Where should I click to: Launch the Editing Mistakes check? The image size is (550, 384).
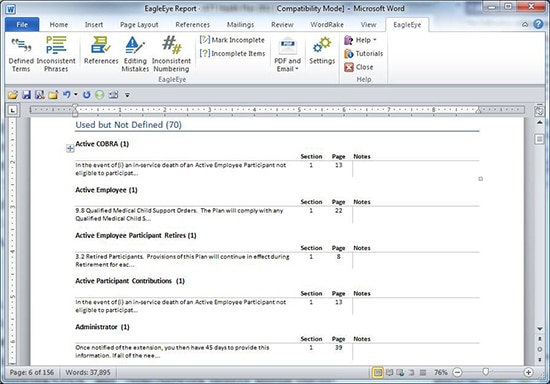coord(135,54)
